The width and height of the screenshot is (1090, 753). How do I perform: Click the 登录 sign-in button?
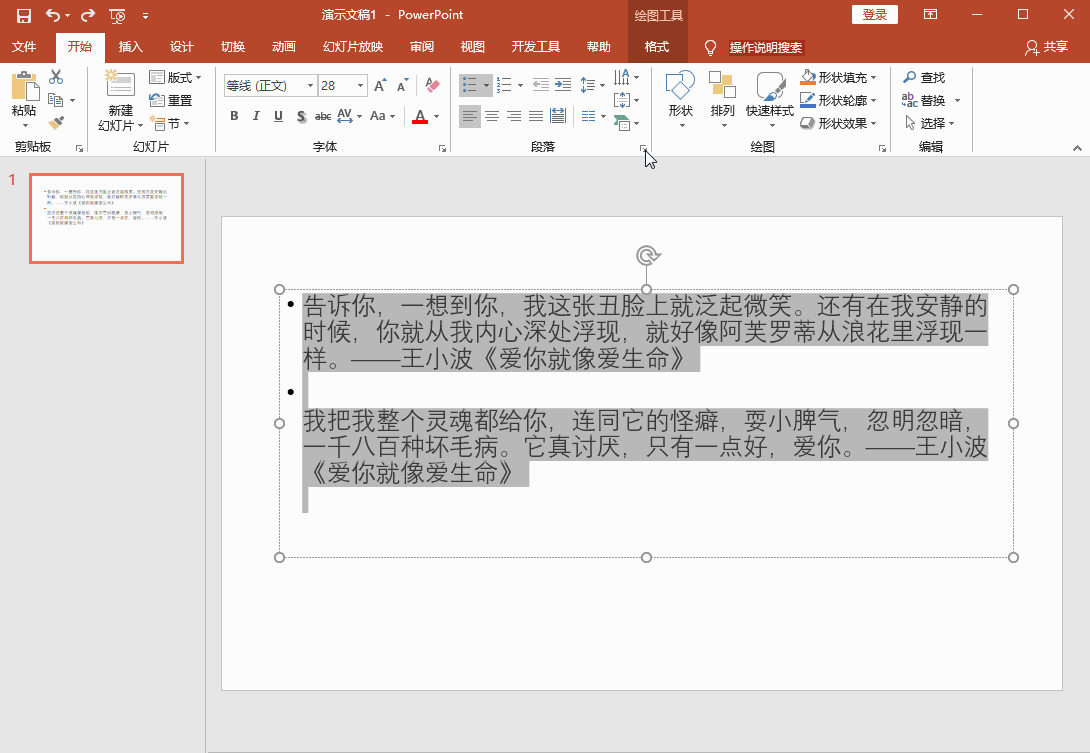pos(874,15)
